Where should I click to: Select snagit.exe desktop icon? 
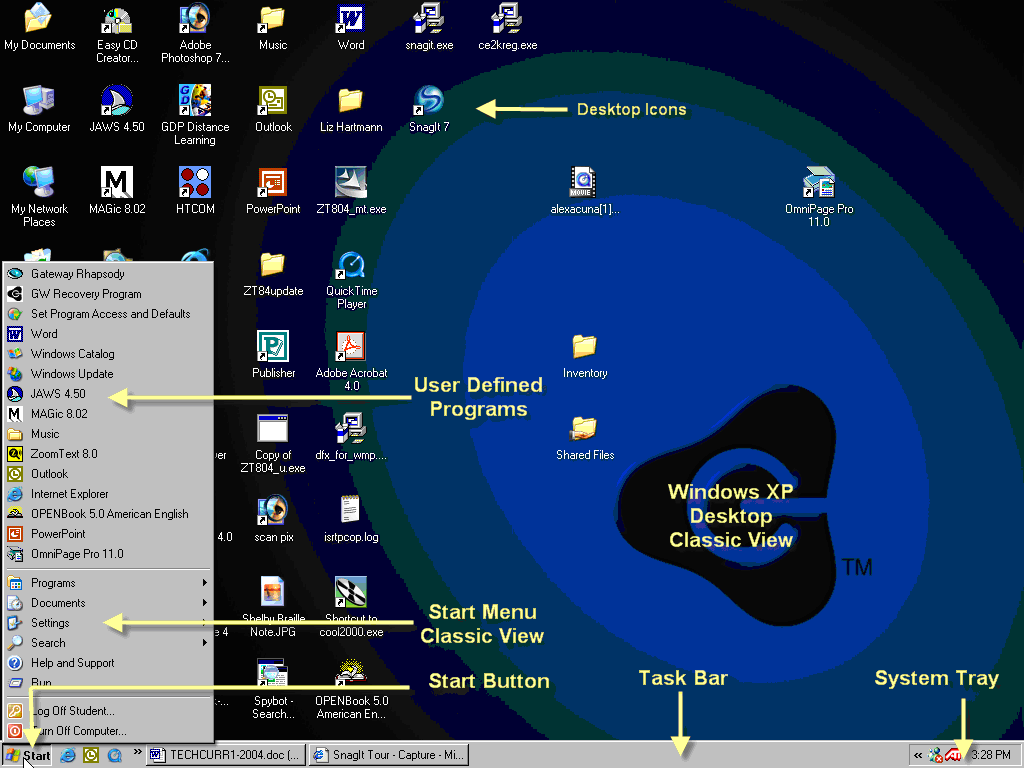coord(429,27)
